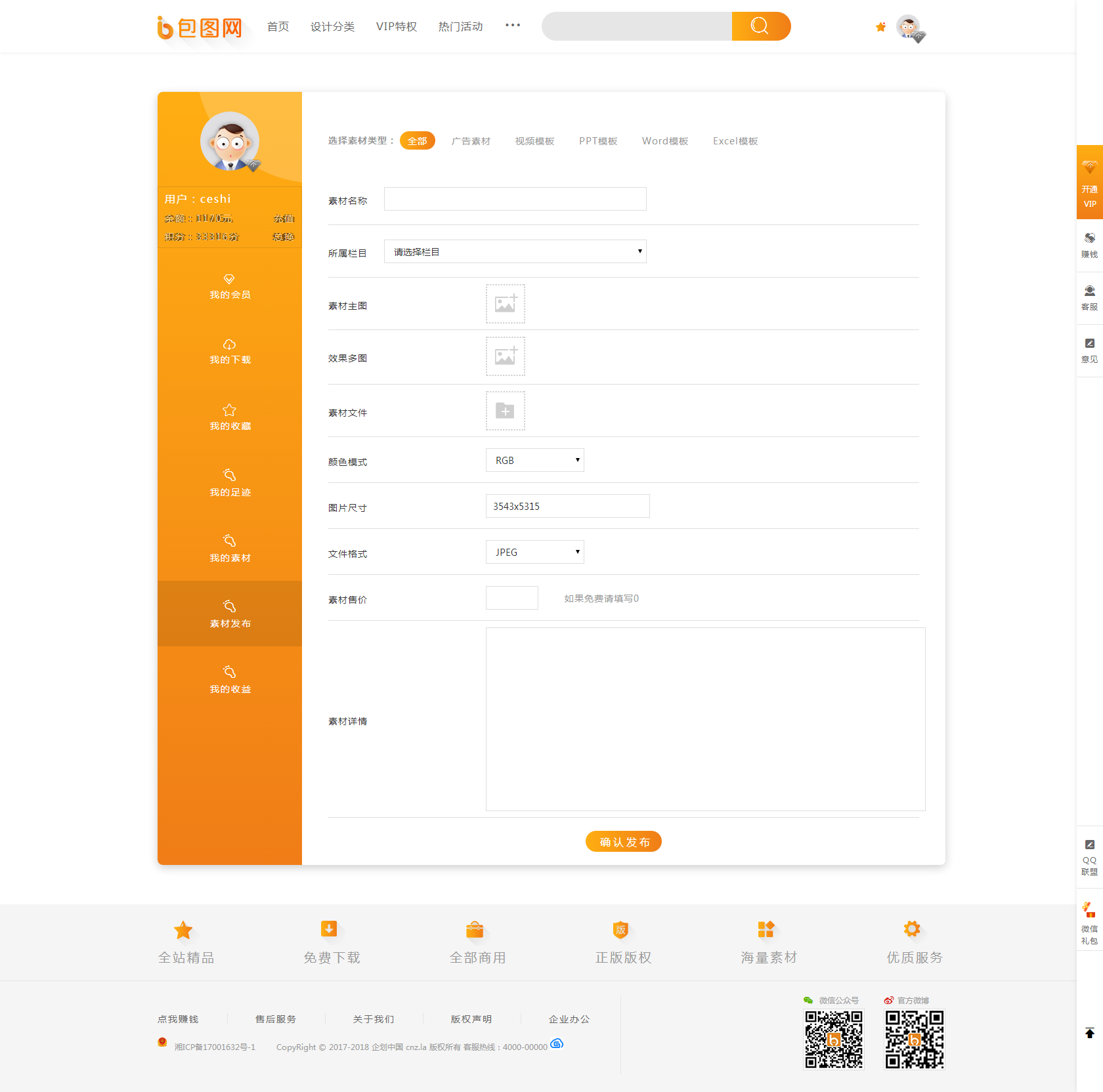Screen dimensions: 1103x1092
Task: Select the Word模板 material type tab
Action: [665, 141]
